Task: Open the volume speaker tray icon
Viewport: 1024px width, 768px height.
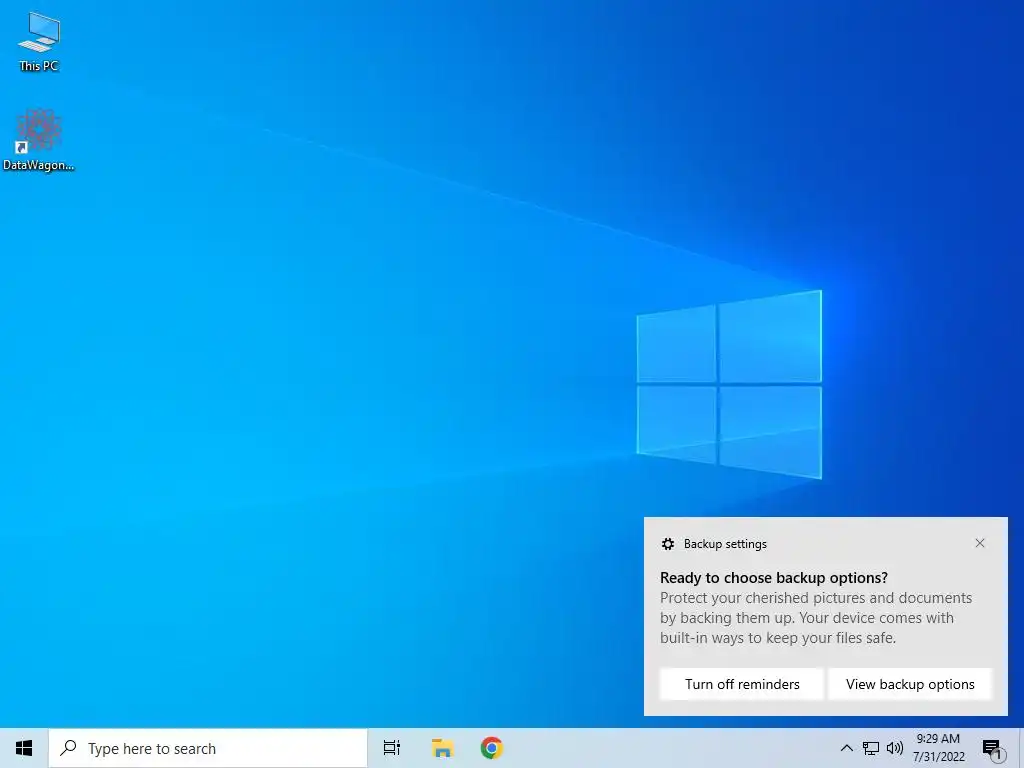Action: (x=895, y=748)
